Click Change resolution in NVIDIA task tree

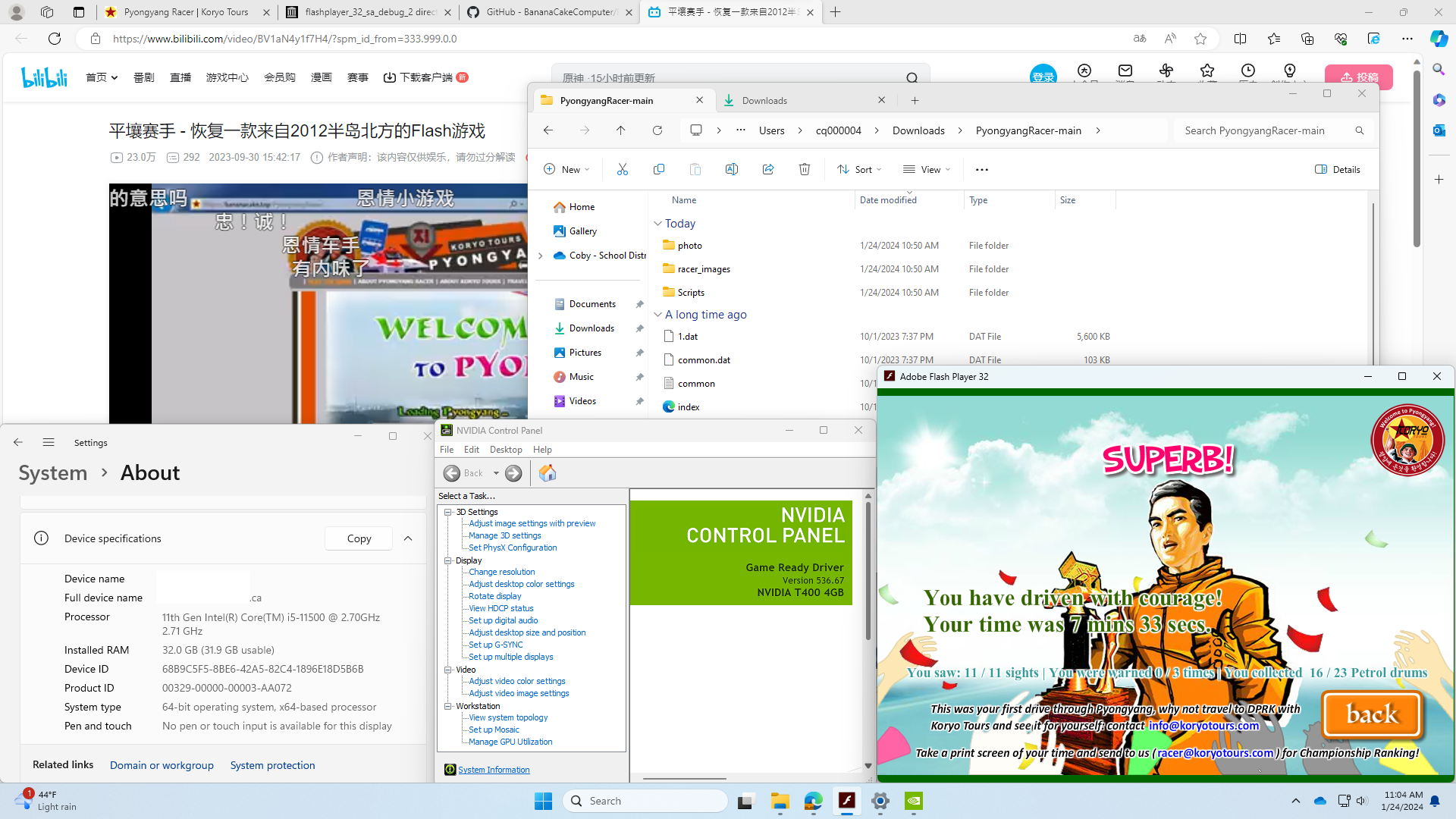[x=501, y=572]
